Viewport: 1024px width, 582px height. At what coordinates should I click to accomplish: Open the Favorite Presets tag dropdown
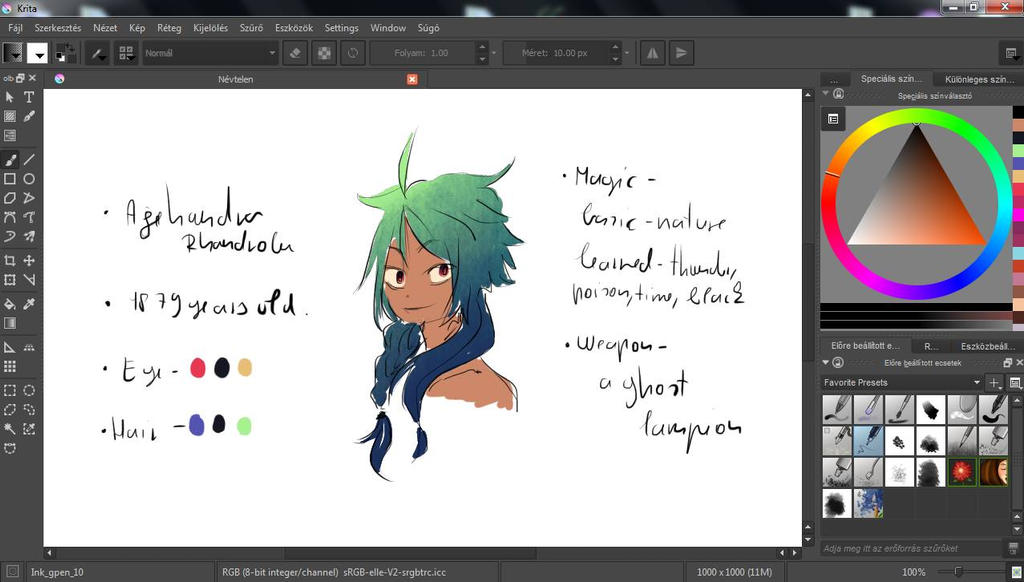pos(902,382)
